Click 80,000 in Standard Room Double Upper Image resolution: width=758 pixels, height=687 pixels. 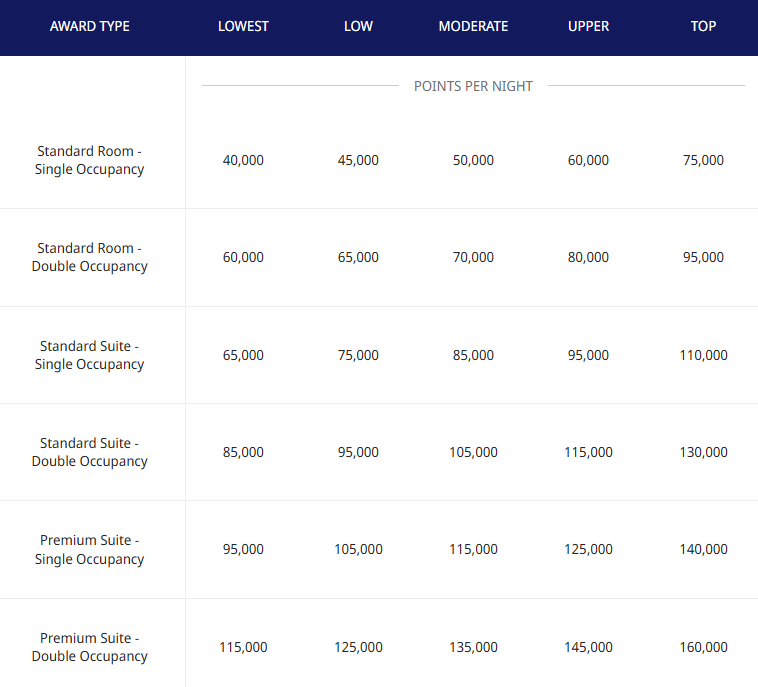pos(588,257)
